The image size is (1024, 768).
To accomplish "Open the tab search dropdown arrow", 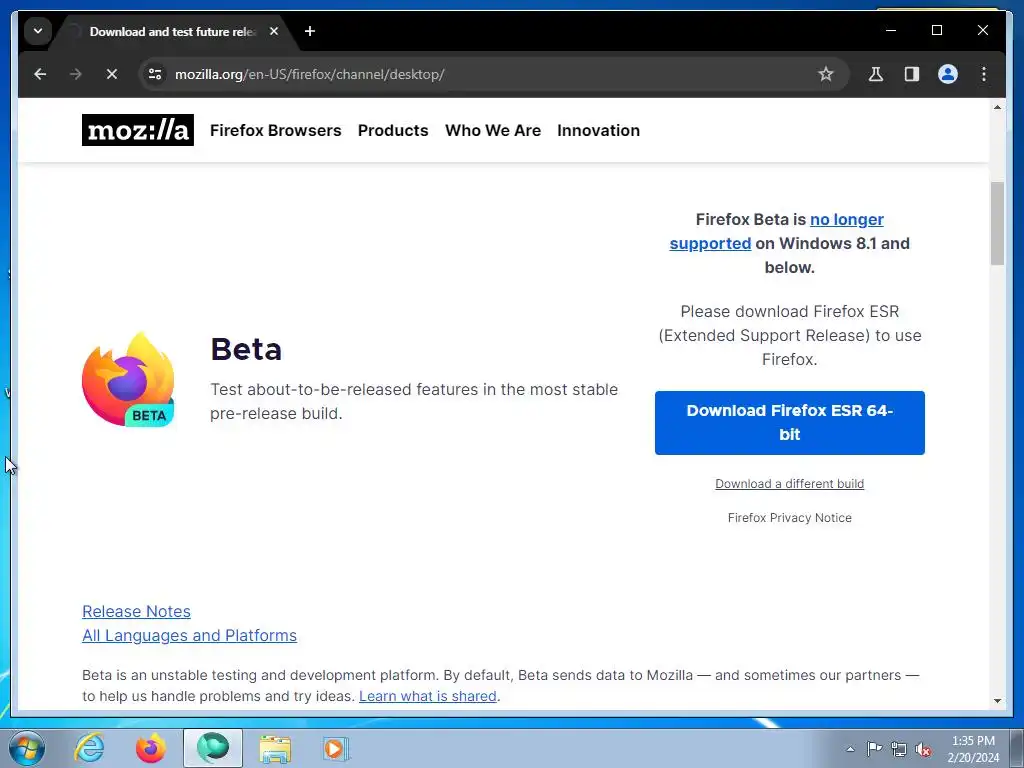I will click(38, 31).
